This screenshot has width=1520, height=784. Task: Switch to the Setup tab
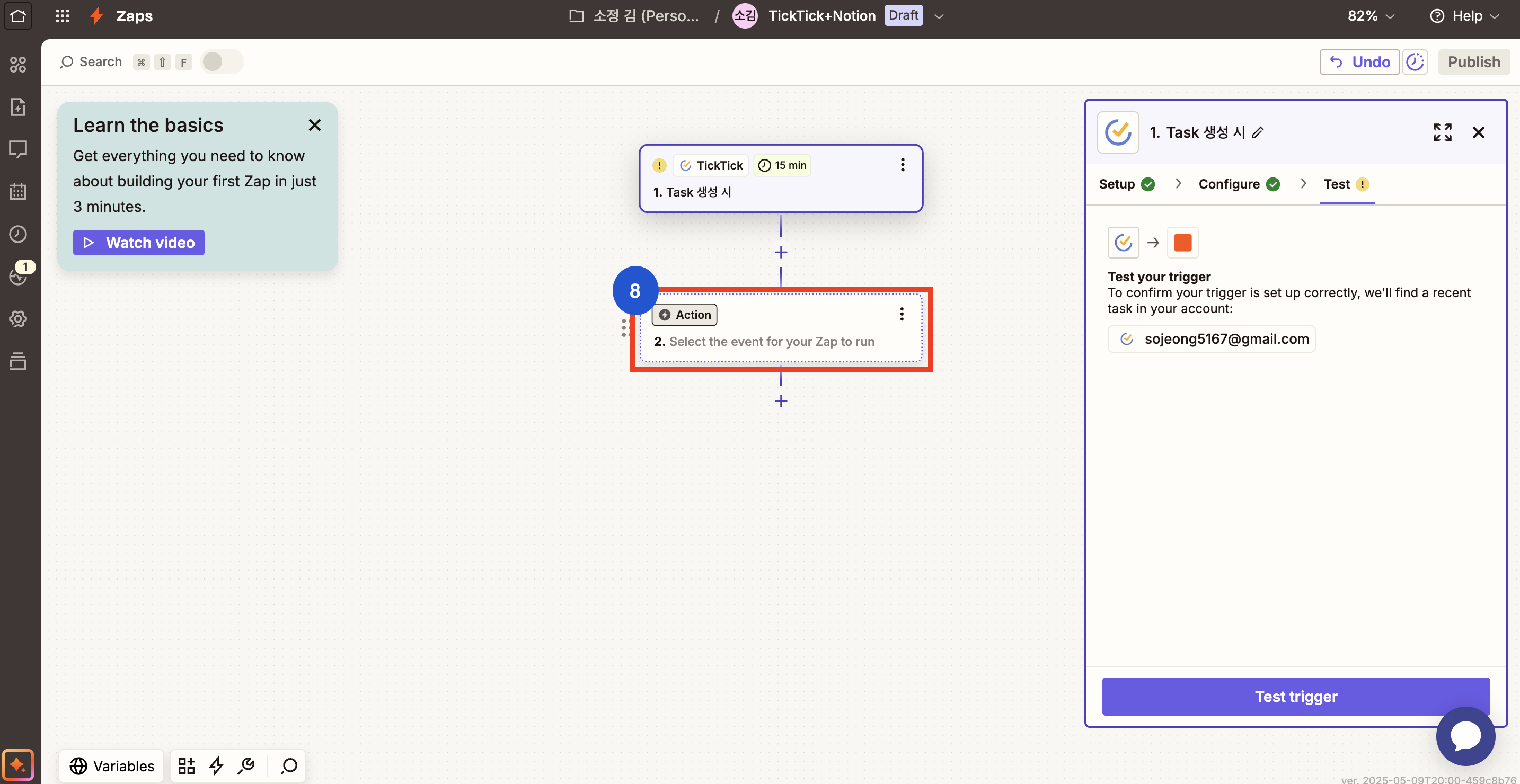point(1126,184)
